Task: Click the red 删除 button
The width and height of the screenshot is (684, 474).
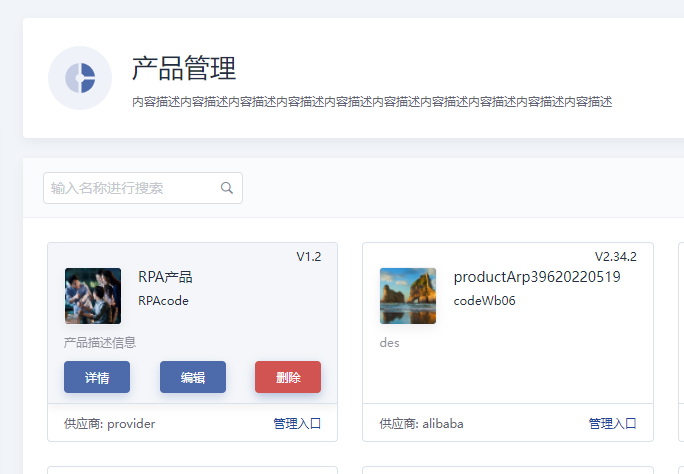Action: point(288,377)
